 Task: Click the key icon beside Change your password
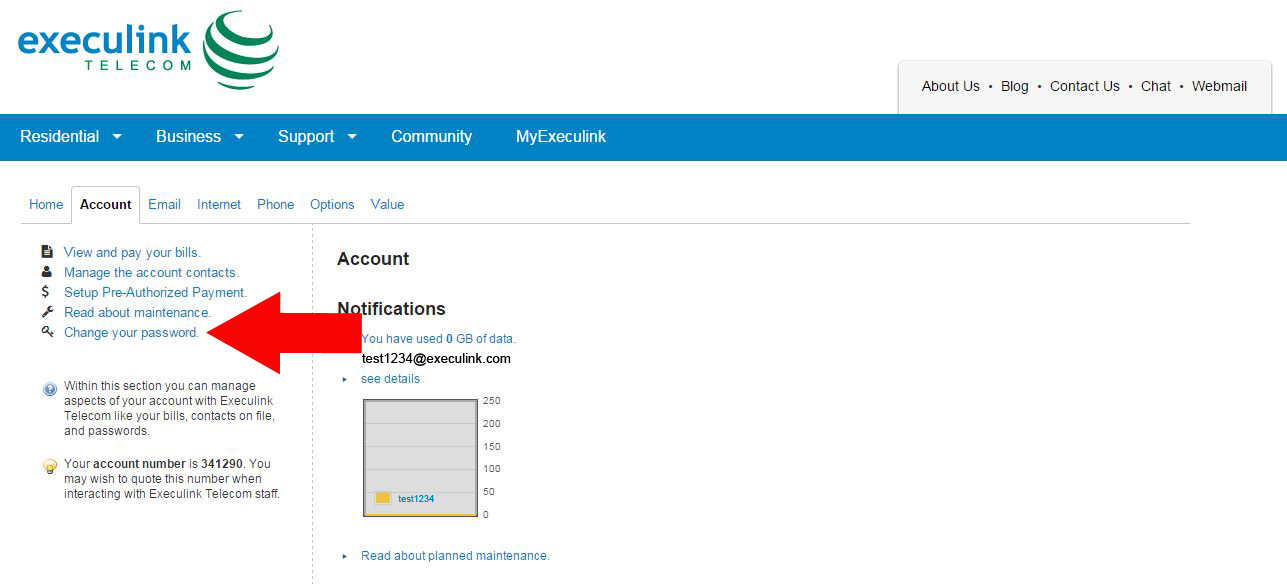click(x=47, y=332)
